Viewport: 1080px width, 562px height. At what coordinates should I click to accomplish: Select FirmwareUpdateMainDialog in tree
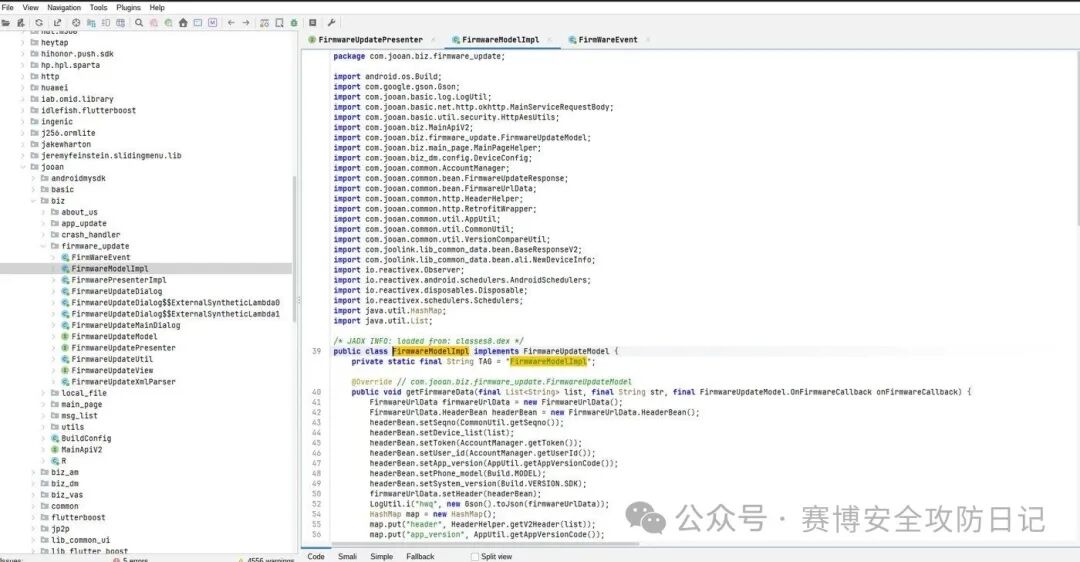pyautogui.click(x=125, y=325)
